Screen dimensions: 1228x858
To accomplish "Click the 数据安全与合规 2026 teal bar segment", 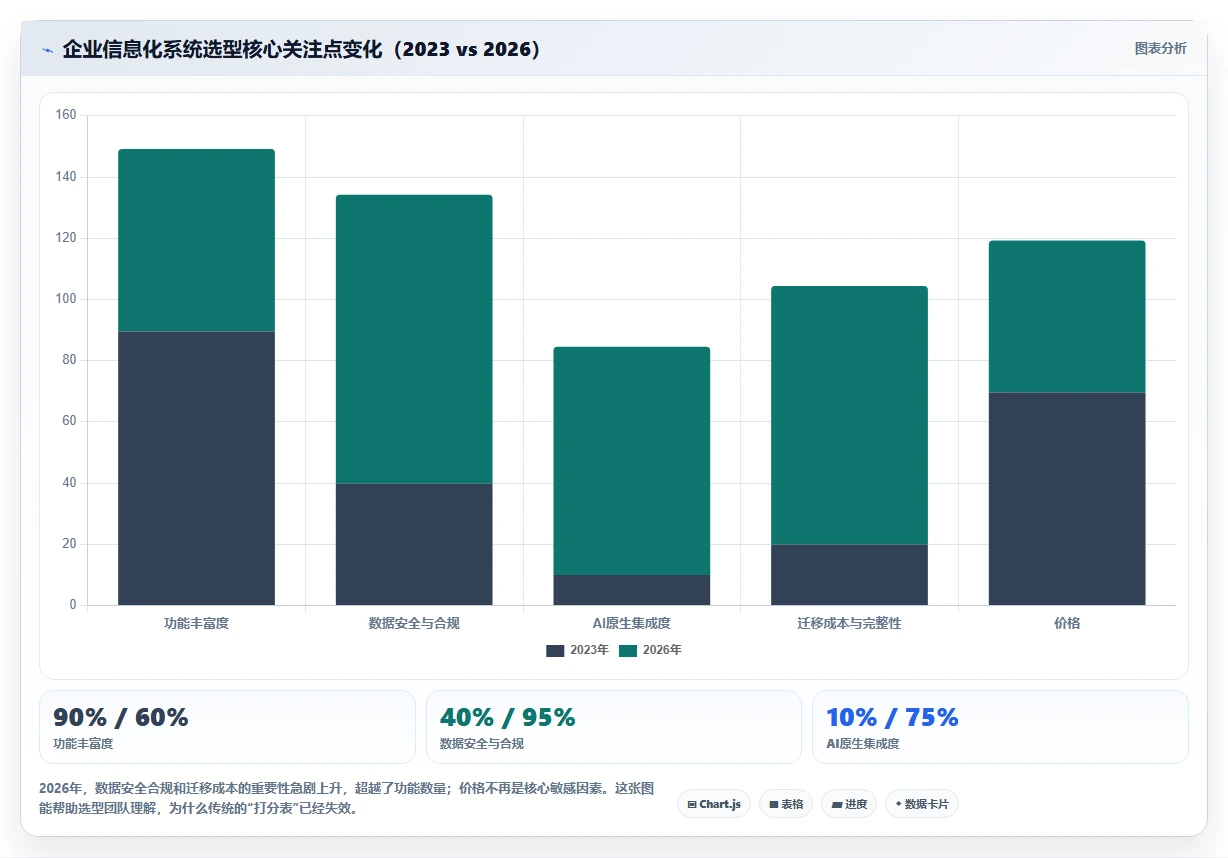I will pyautogui.click(x=414, y=339).
